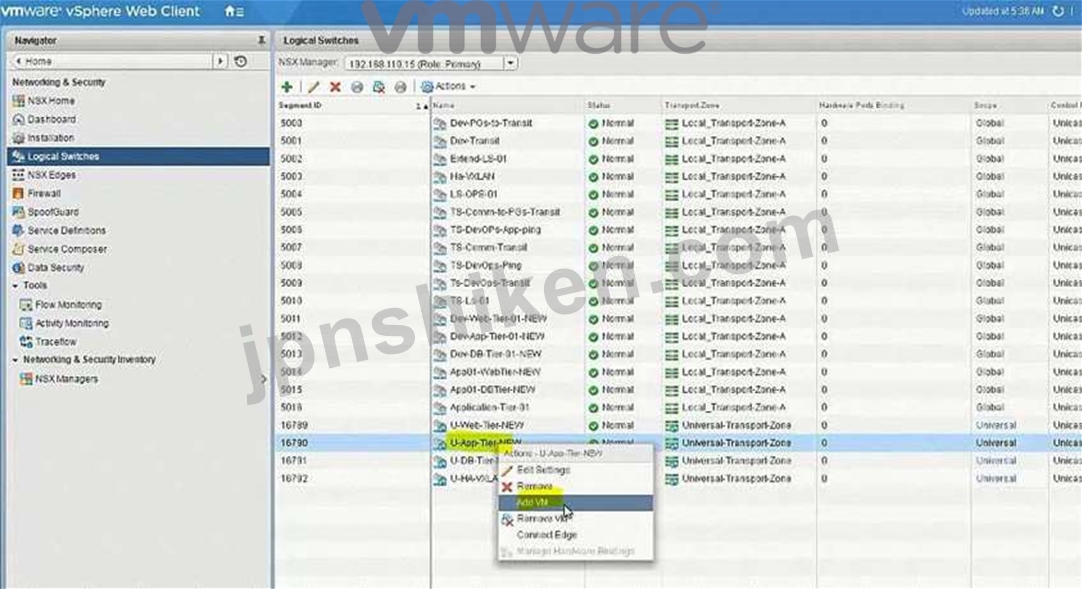The width and height of the screenshot is (1082, 589).
Task: Click the Service Definitions icon in the Navigator
Action: click(x=19, y=231)
